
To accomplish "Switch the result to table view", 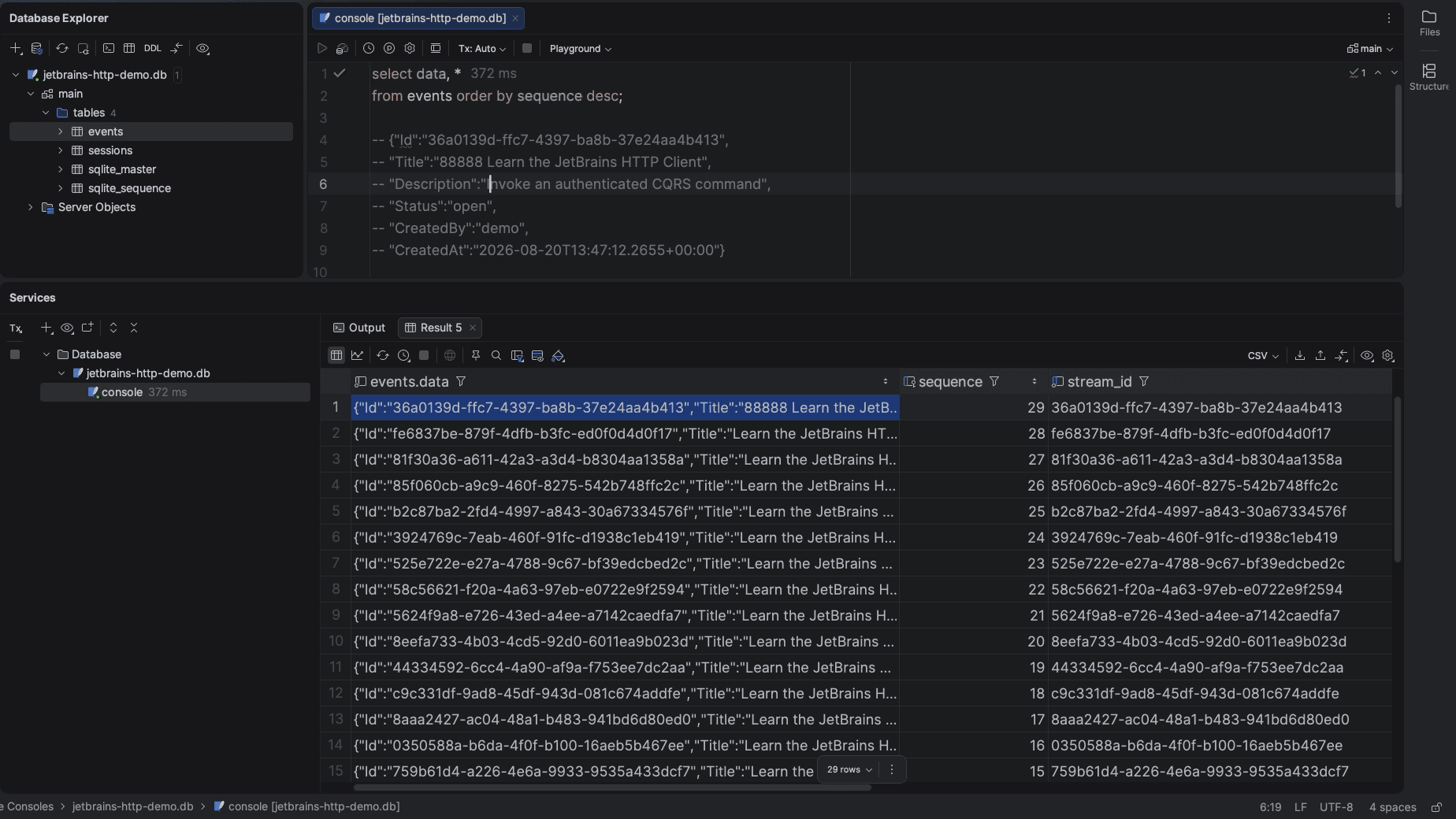I will pyautogui.click(x=336, y=356).
